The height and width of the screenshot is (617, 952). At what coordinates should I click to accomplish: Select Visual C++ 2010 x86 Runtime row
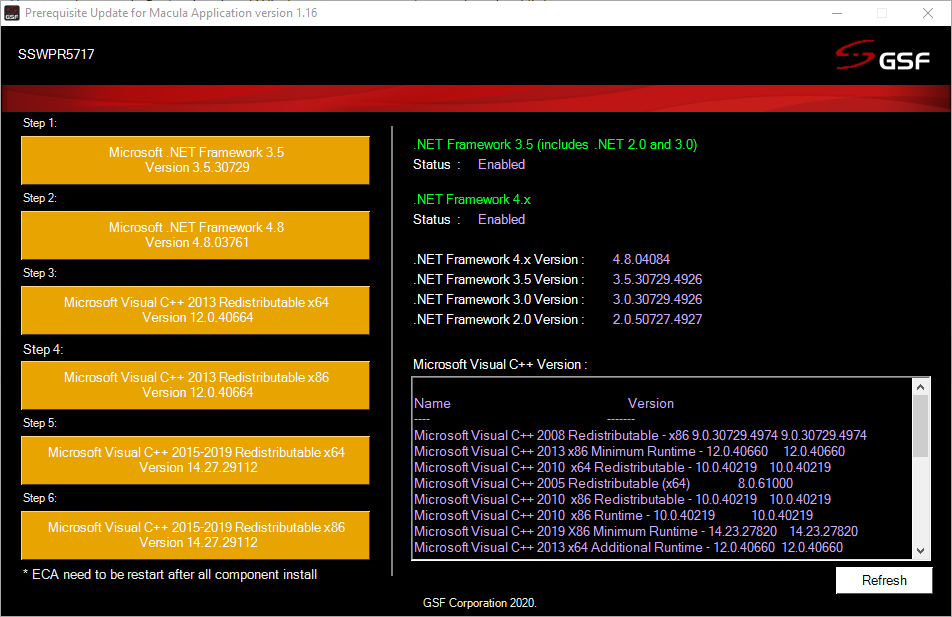(613, 516)
